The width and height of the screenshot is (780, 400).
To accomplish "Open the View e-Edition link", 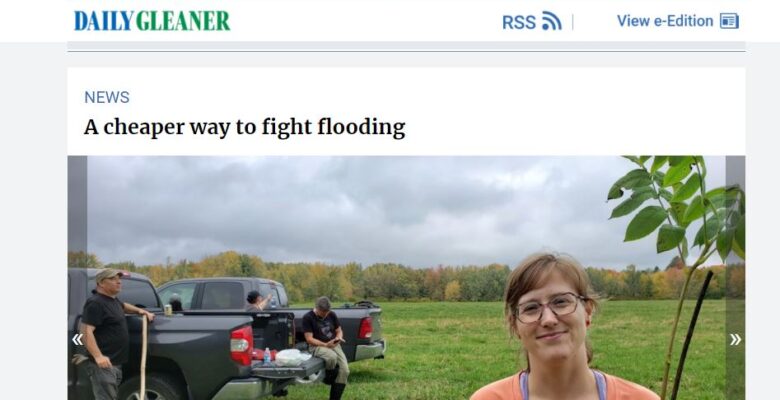I will 665,21.
